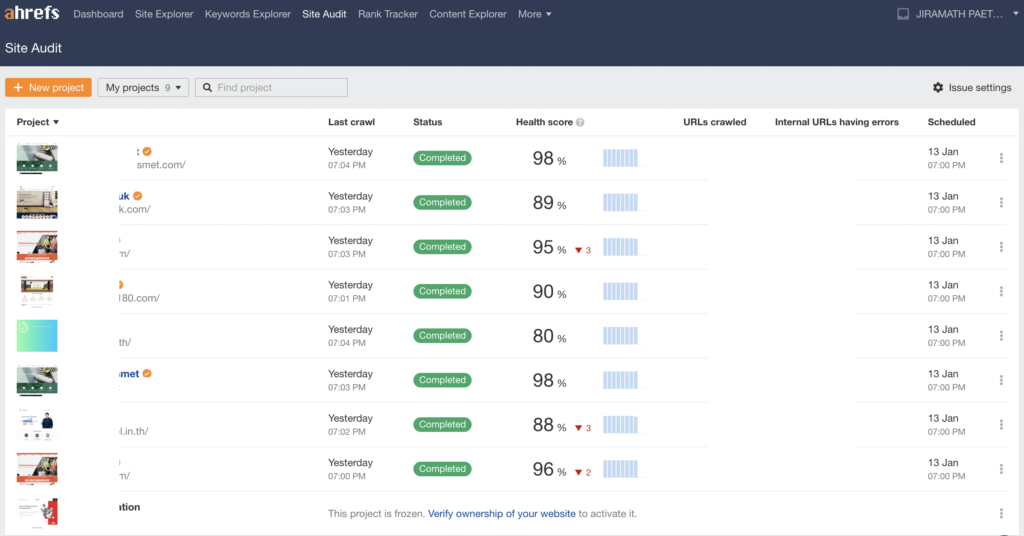Click the New project button
Screen dimensions: 1024x536
click(x=48, y=87)
